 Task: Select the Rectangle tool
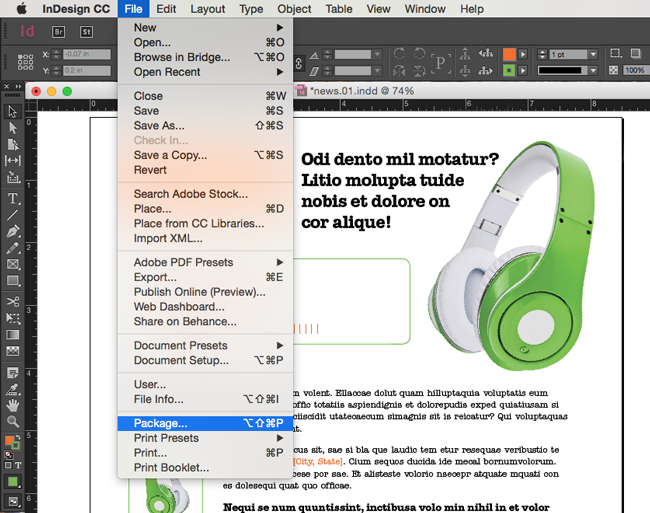(x=12, y=281)
